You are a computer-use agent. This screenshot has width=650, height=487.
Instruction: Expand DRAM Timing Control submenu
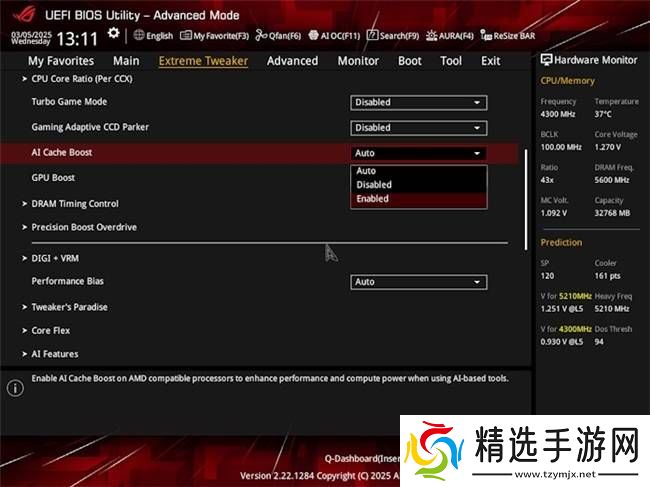coord(75,204)
